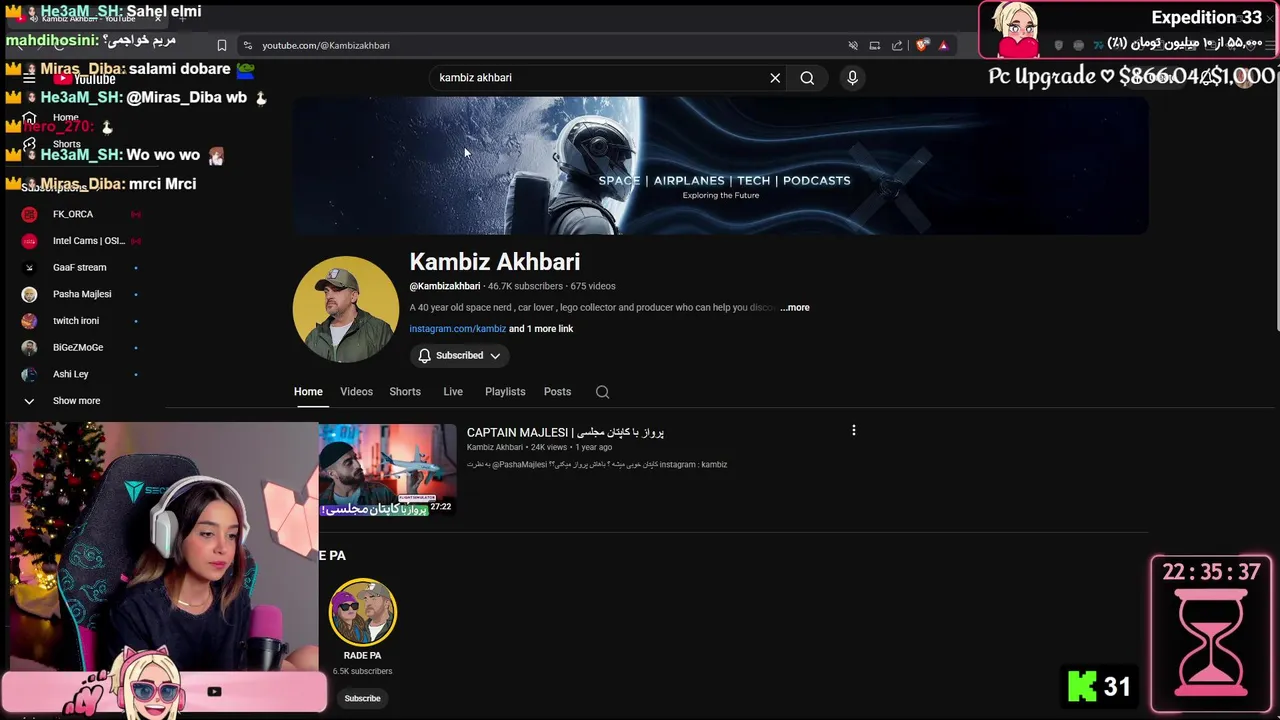Screen dimensions: 1280x720
Task: Click the GaaF stream avatar icon
Action: 29,268
